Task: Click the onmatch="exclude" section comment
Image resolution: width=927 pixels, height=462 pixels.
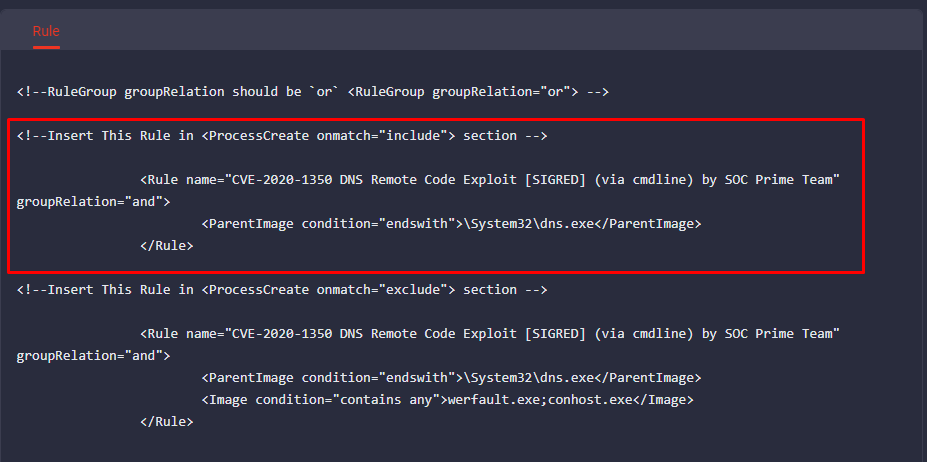Action: pos(281,289)
